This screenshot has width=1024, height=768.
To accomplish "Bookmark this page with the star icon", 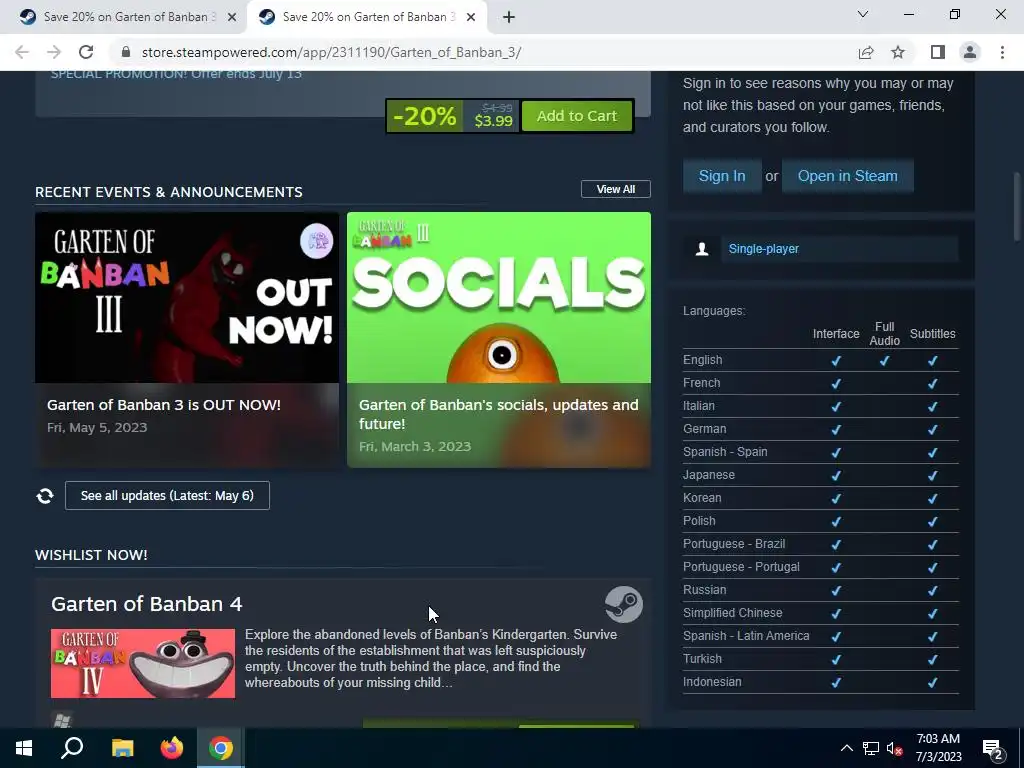I will 898,52.
